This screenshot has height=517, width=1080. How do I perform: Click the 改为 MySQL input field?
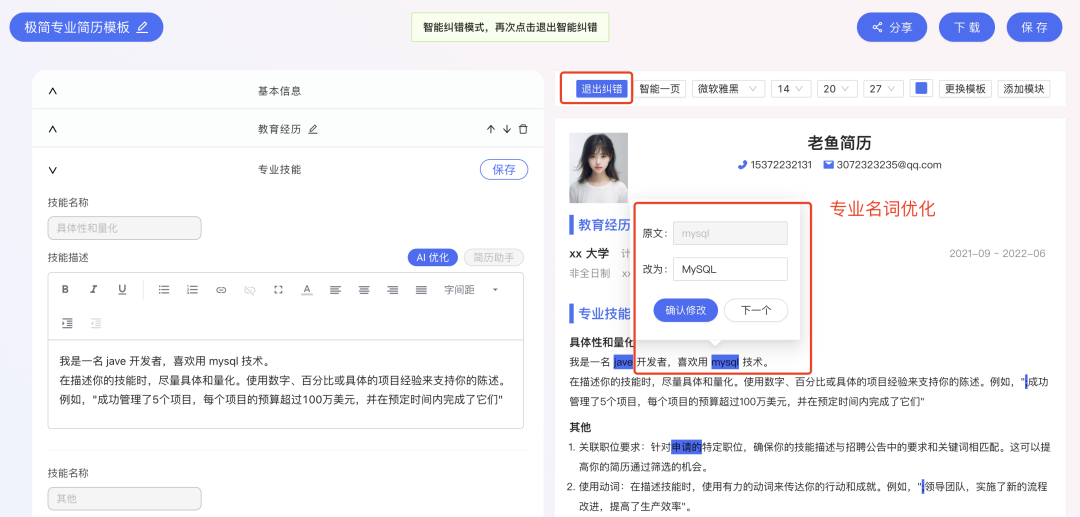click(x=730, y=269)
